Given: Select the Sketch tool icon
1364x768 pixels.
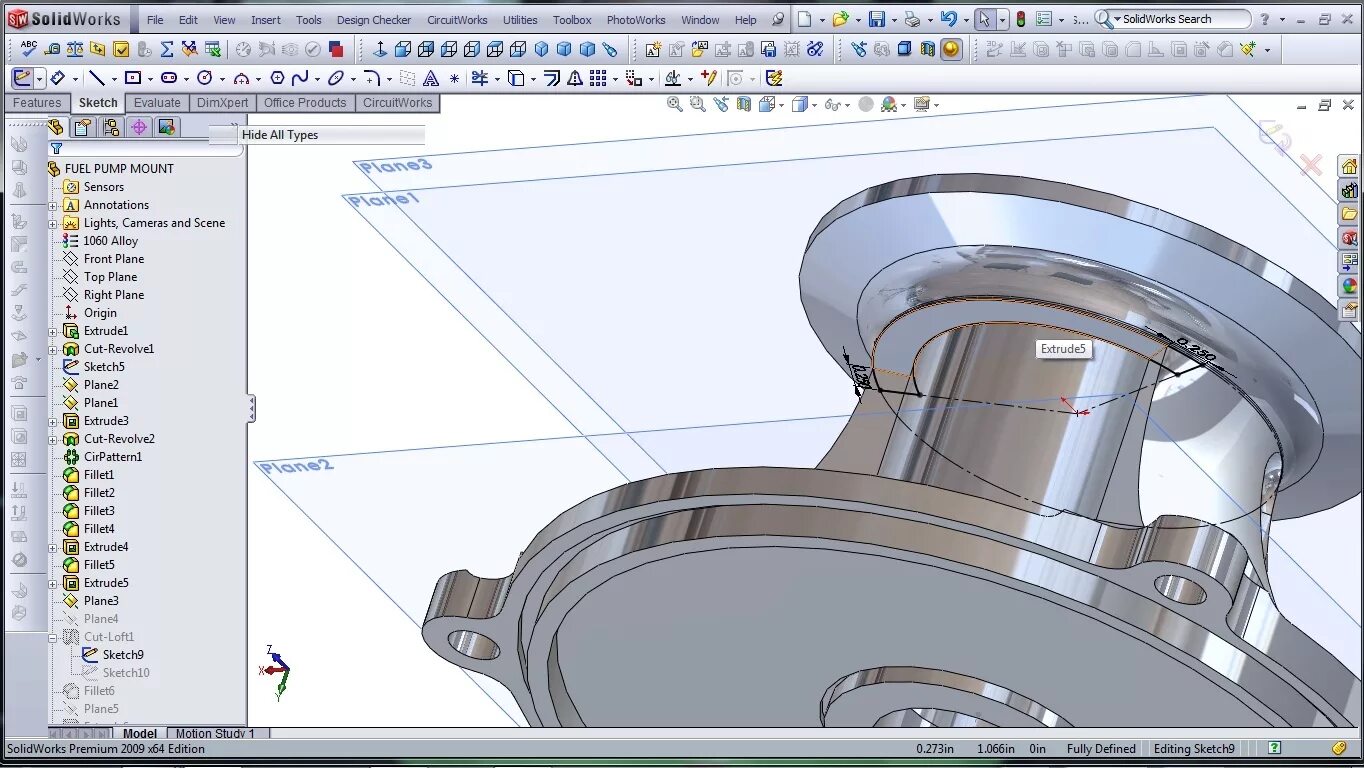Looking at the screenshot, I should (x=22, y=78).
